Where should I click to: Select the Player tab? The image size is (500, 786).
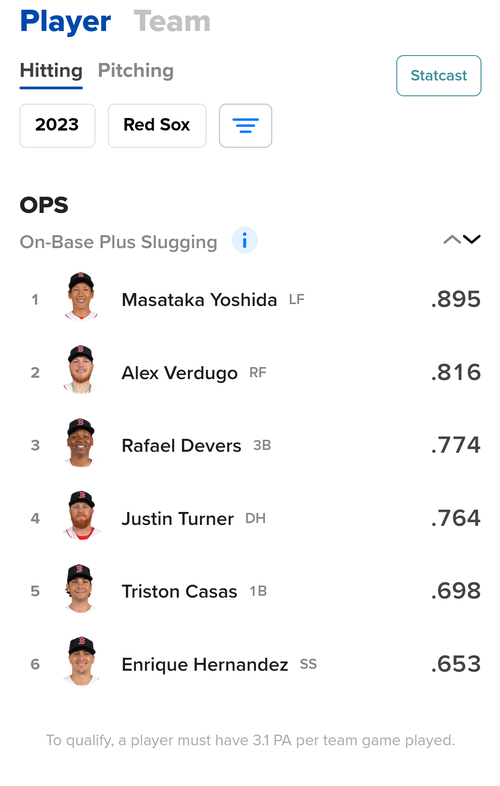(65, 22)
